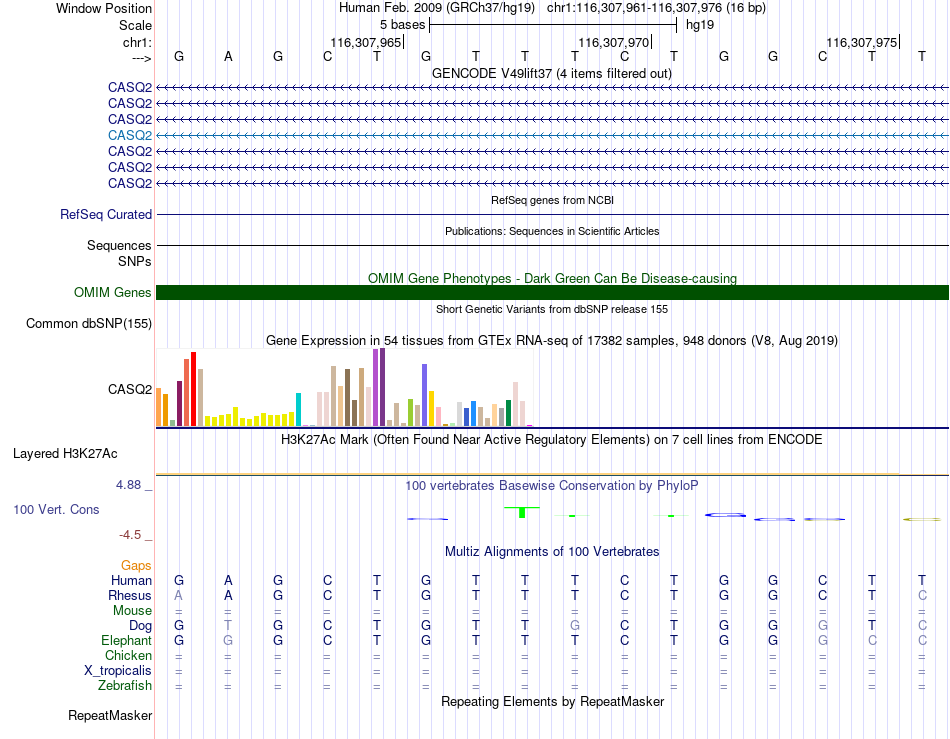
Task: Click the dark green OMIM Genes bar
Action: coord(552,293)
